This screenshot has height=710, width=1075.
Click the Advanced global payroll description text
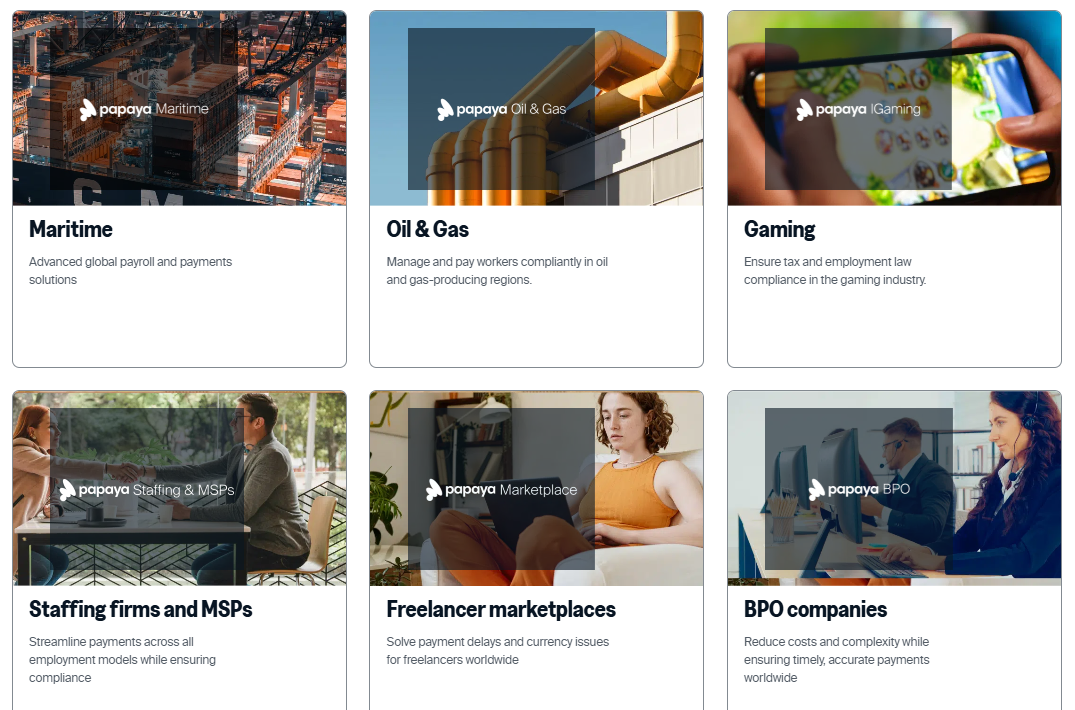[x=130, y=271]
